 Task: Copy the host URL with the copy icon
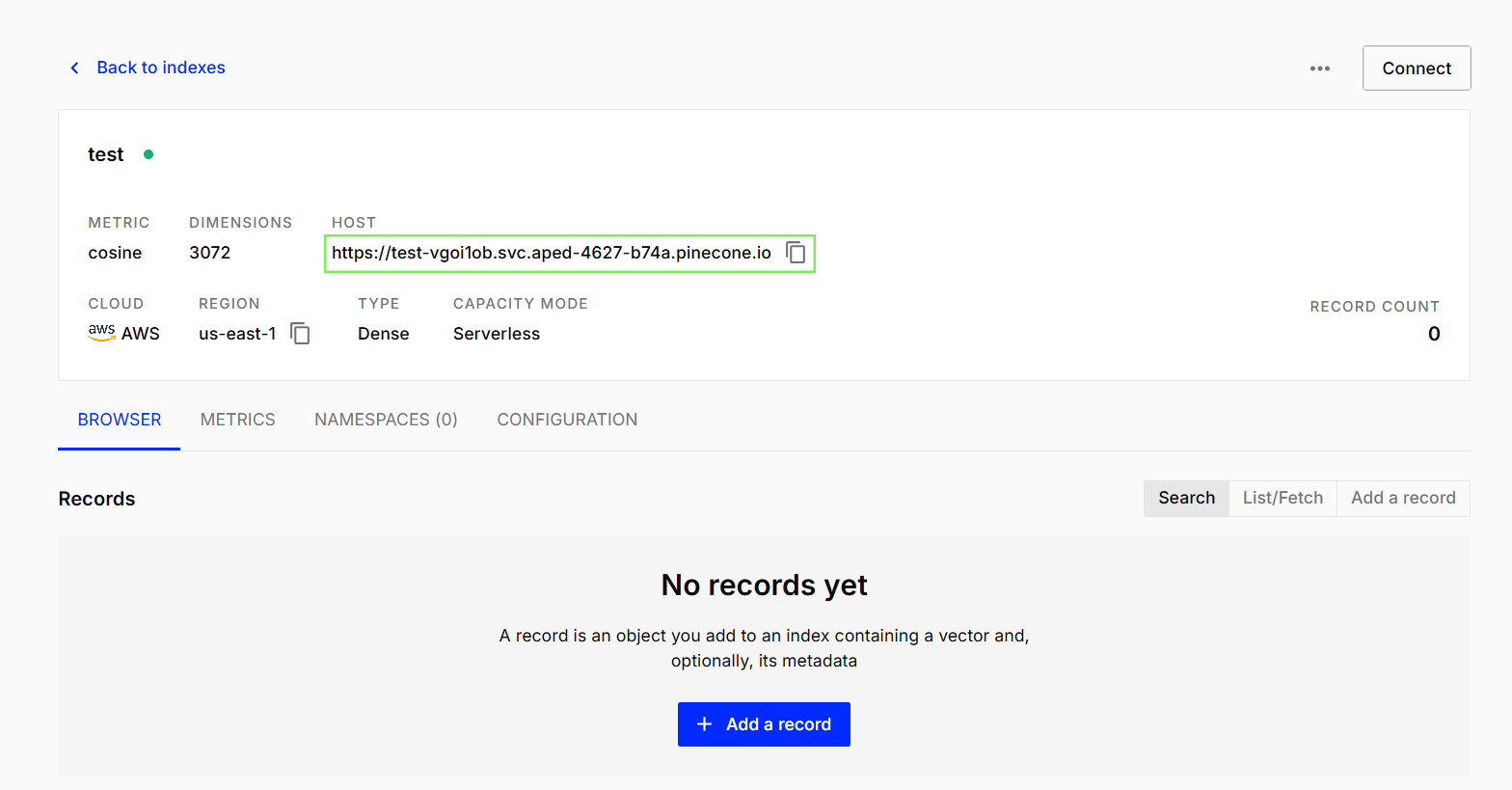pyautogui.click(x=796, y=253)
